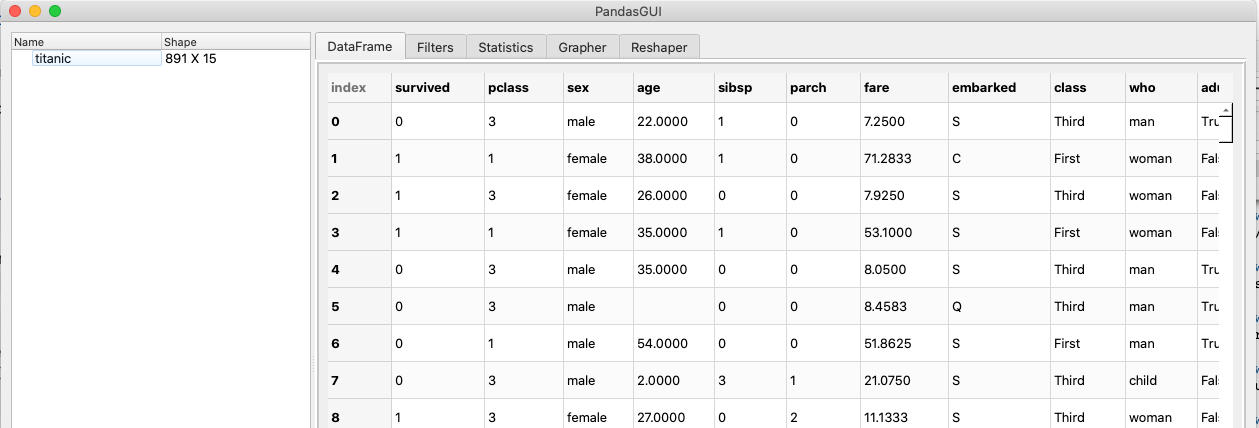This screenshot has height=428, width=1259.
Task: Click the Shape column header in the sidebar
Action: tap(235, 42)
